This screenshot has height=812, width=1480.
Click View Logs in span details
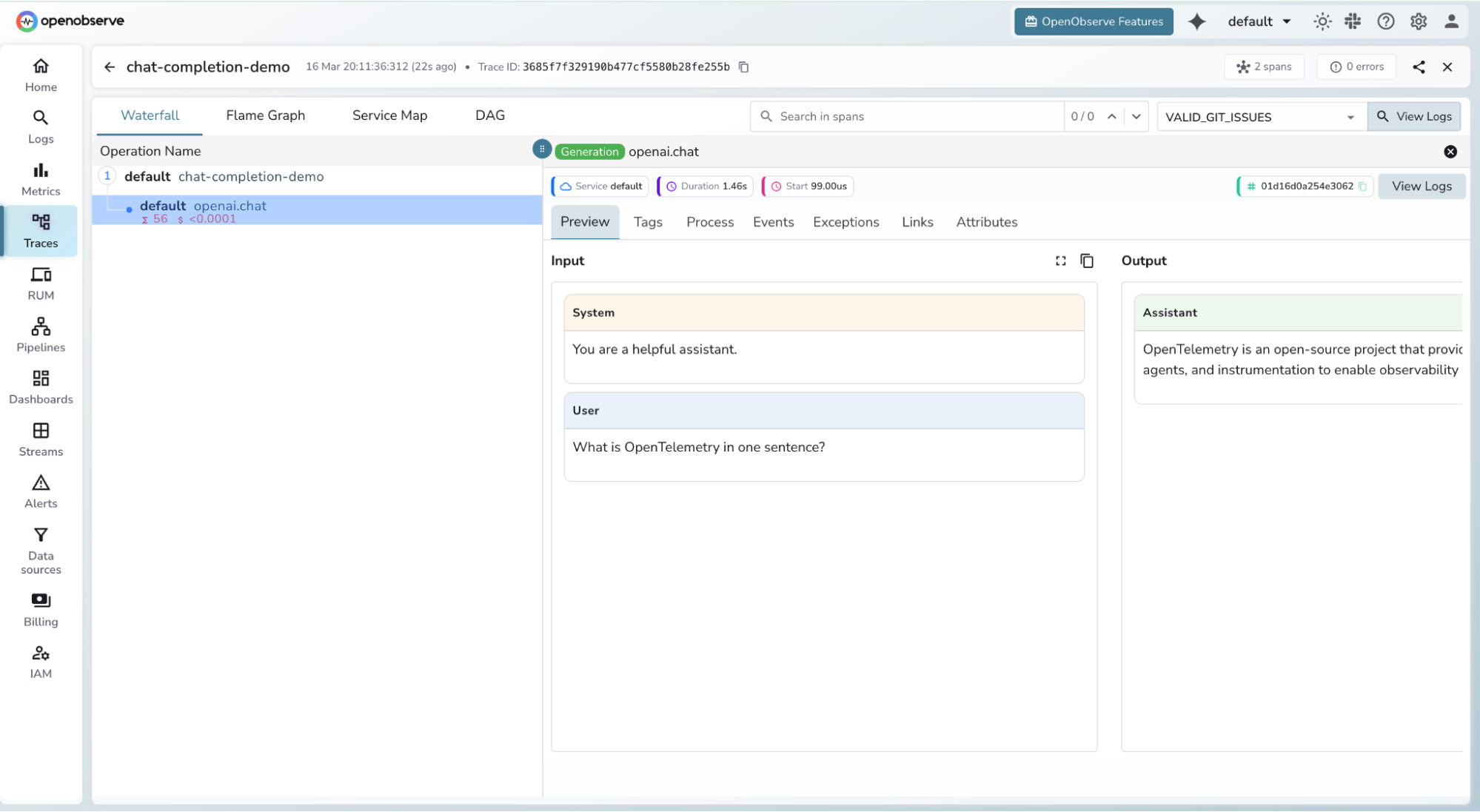1421,187
